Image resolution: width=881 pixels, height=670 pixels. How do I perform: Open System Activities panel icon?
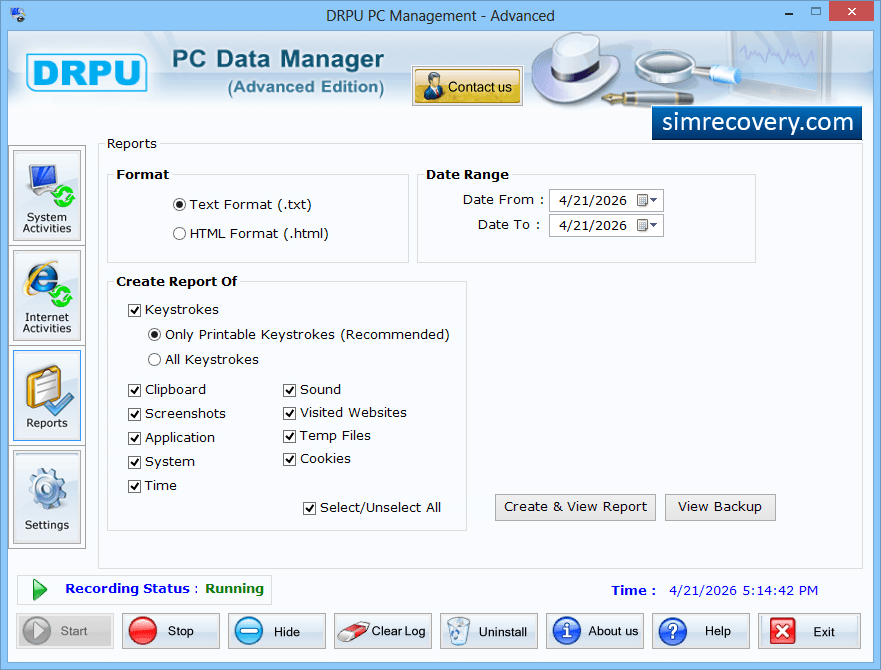(51, 186)
